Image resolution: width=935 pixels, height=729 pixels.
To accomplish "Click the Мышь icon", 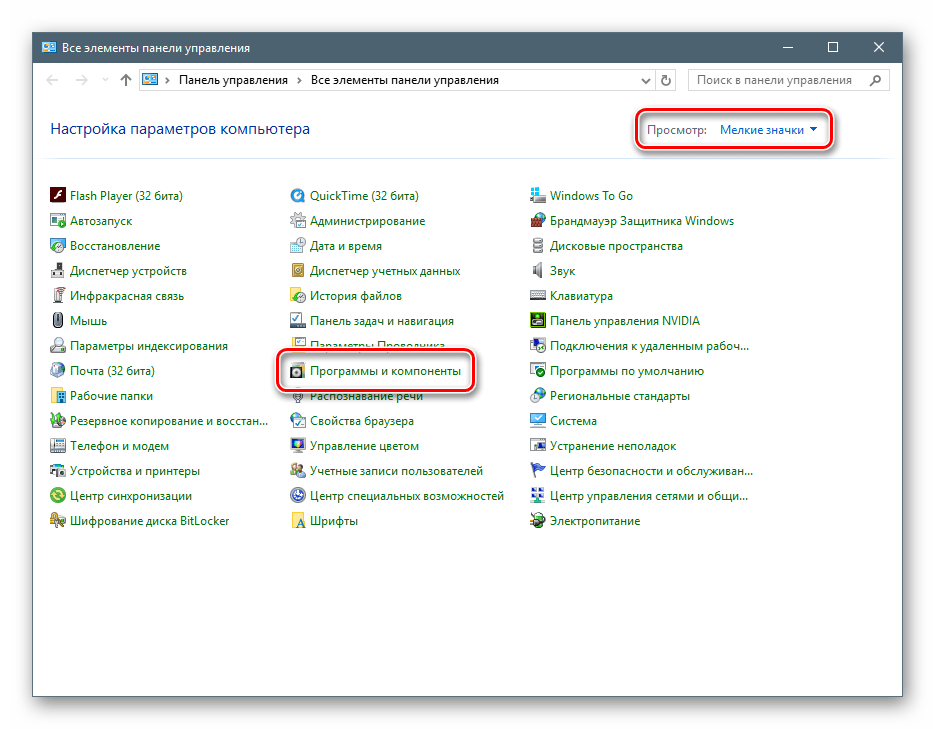I will pos(57,321).
